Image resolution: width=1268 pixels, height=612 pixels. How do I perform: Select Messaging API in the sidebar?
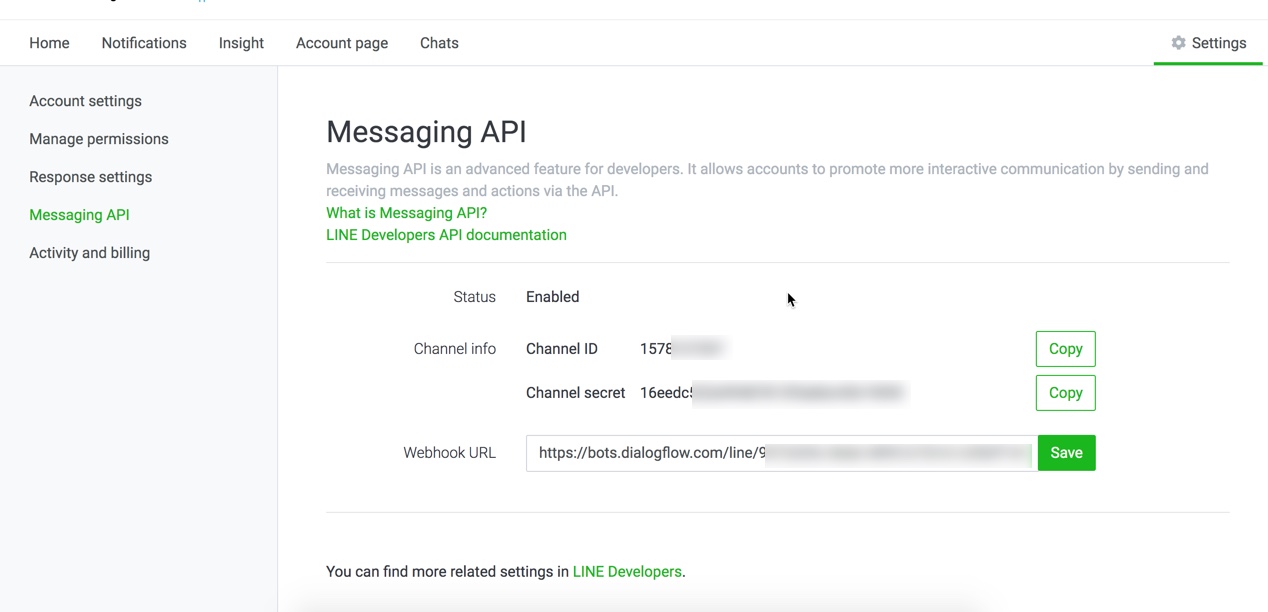79,215
